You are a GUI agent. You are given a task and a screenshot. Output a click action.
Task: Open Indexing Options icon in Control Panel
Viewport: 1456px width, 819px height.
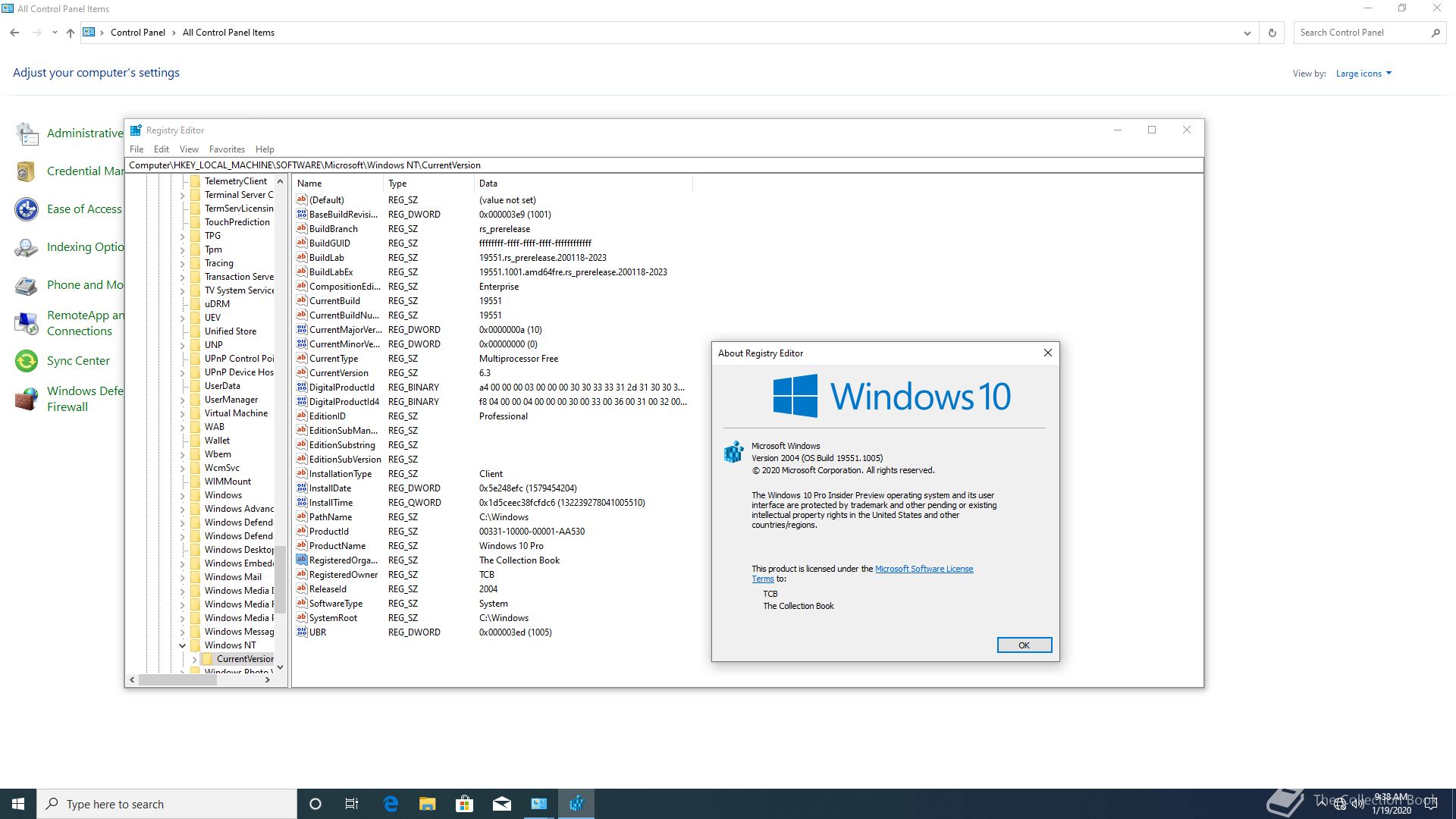pos(27,247)
